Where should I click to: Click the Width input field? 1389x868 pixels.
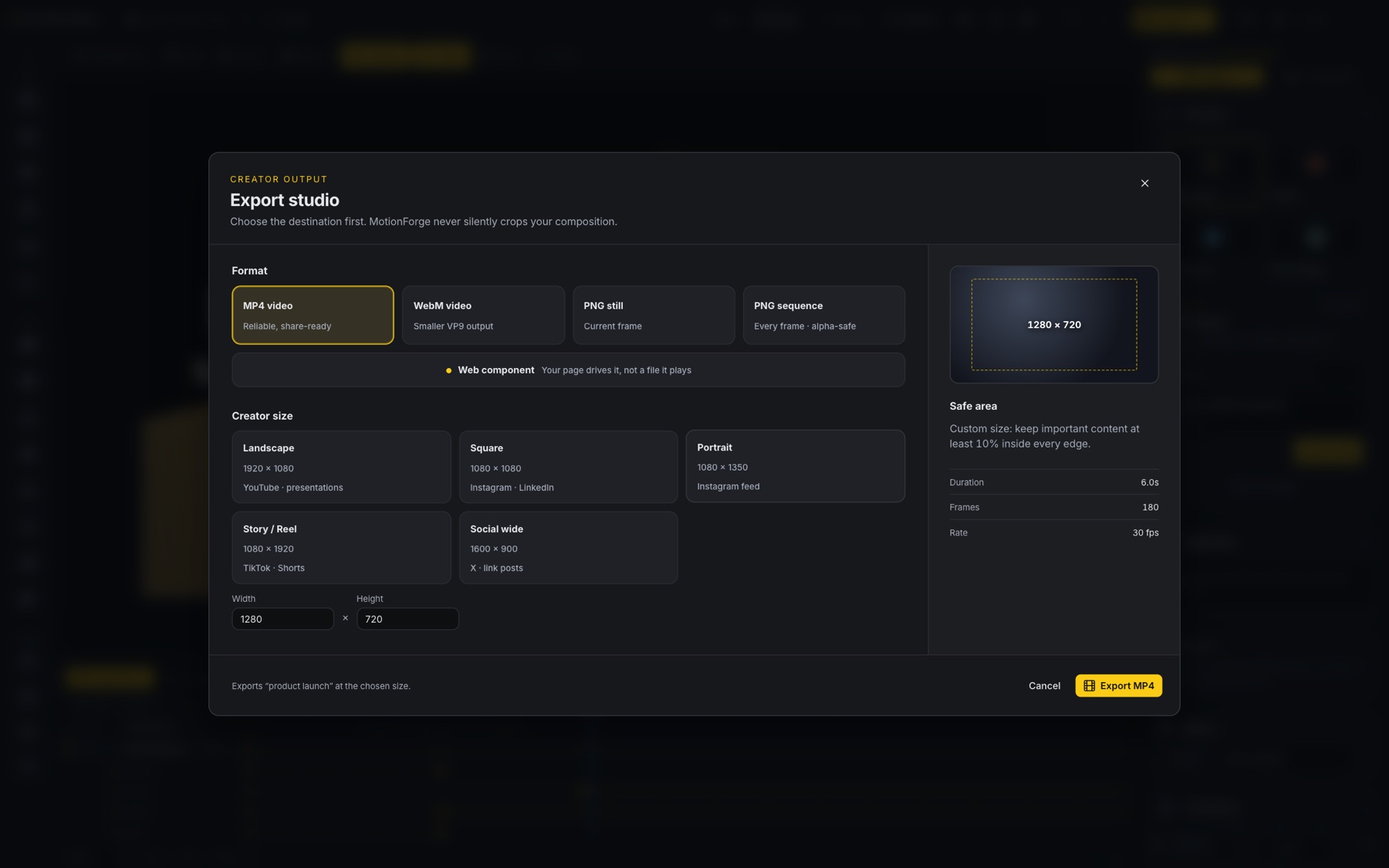[x=282, y=619]
